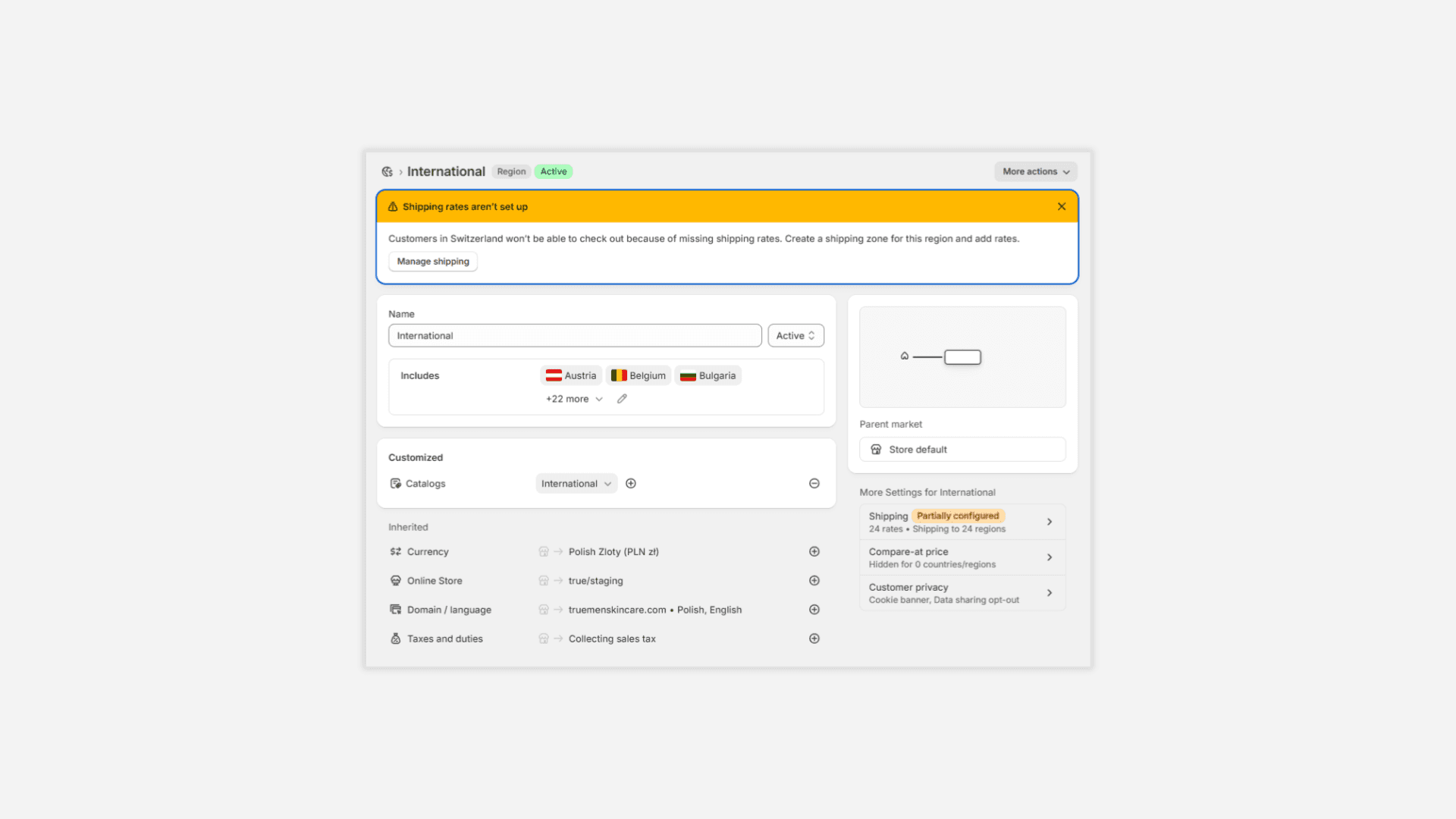
Task: Click the Manage shipping button
Action: tap(433, 262)
